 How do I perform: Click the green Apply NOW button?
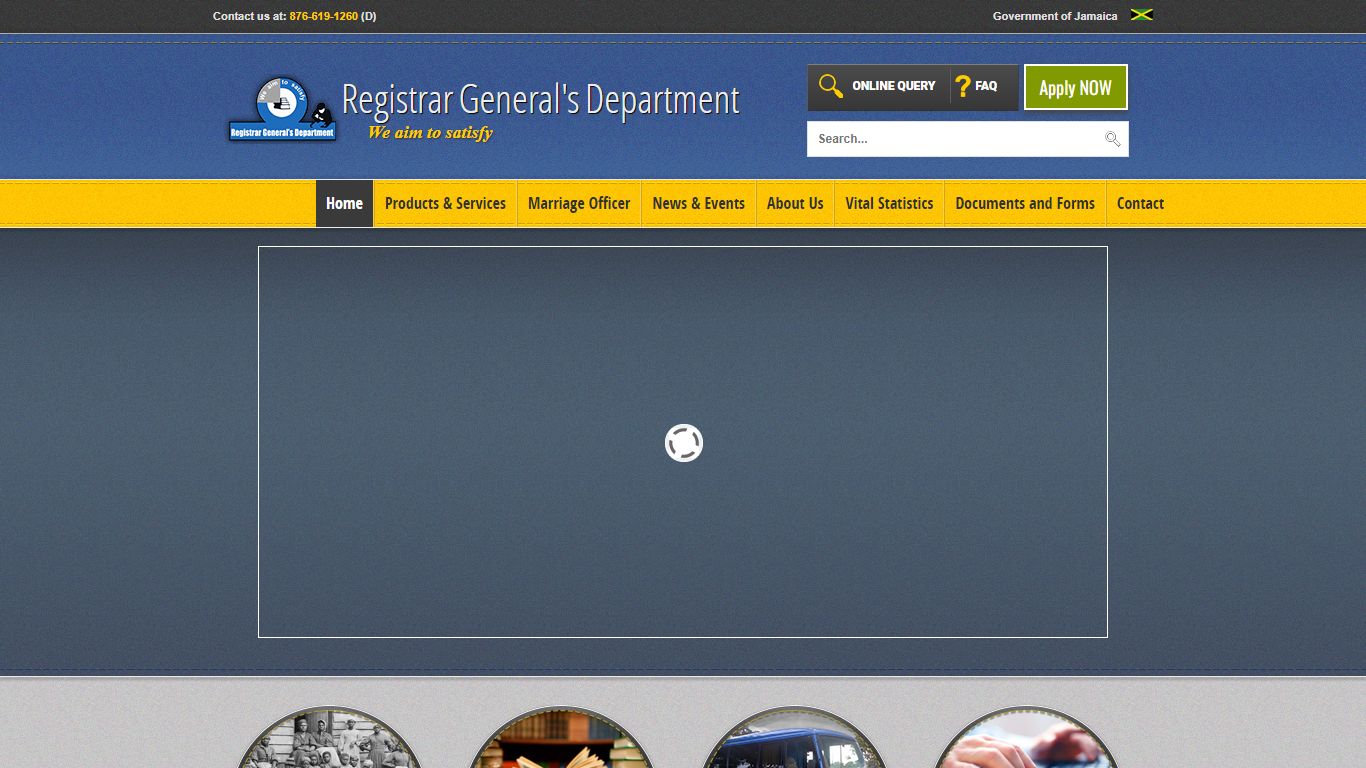coord(1075,88)
